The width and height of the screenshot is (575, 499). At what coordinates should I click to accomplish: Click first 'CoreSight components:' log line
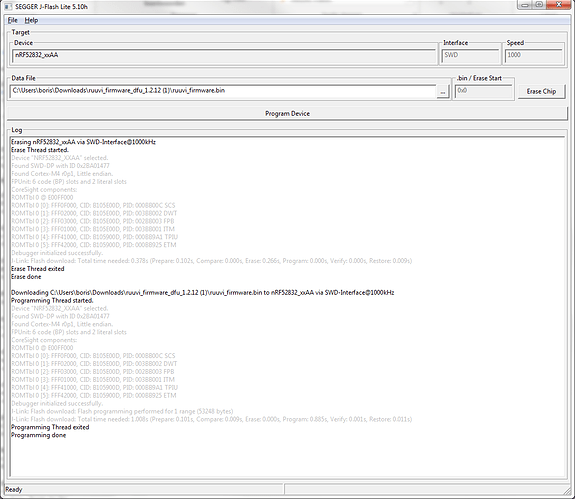click(44, 190)
